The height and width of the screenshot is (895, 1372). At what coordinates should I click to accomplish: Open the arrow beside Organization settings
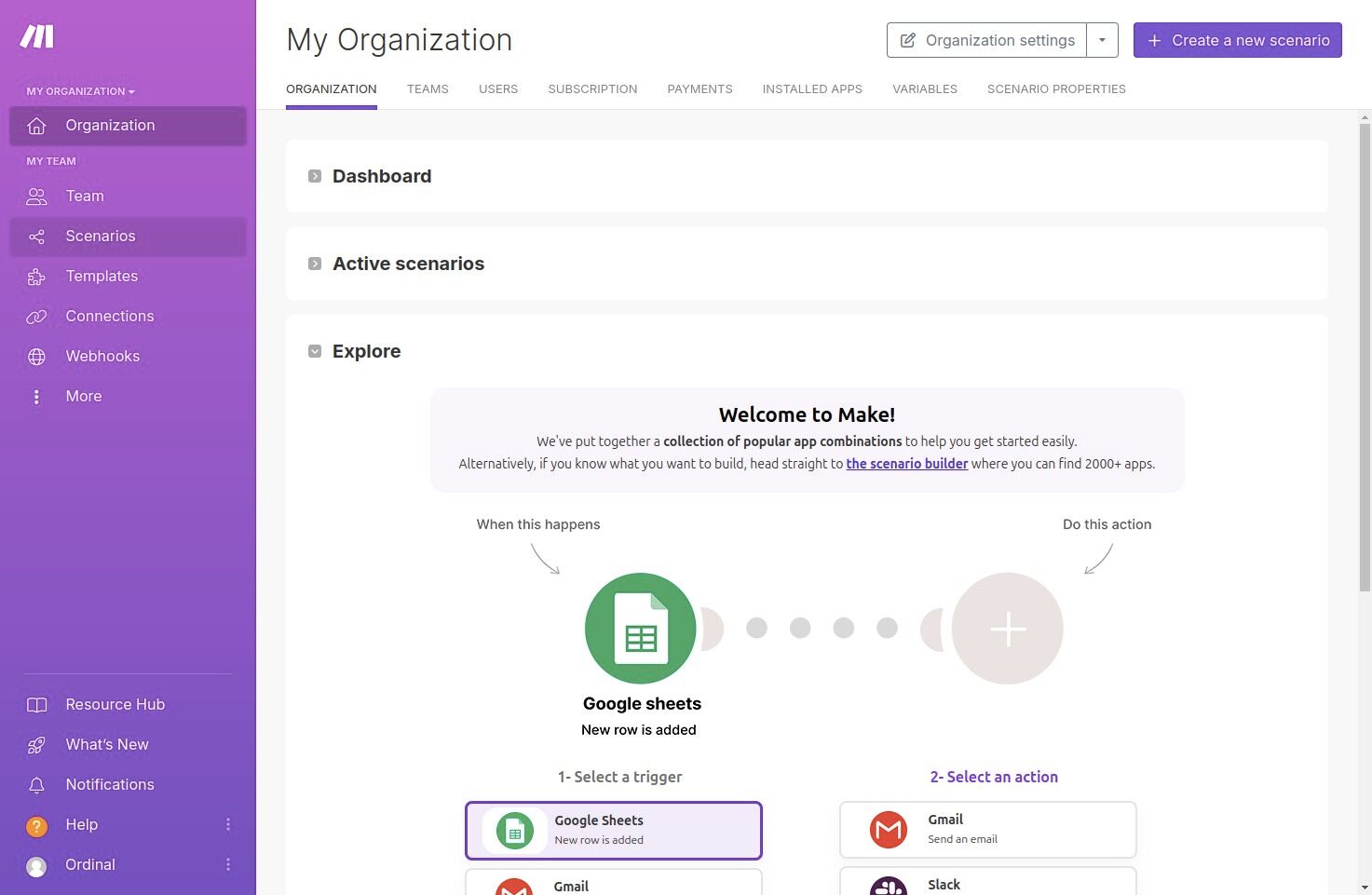pyautogui.click(x=1102, y=40)
